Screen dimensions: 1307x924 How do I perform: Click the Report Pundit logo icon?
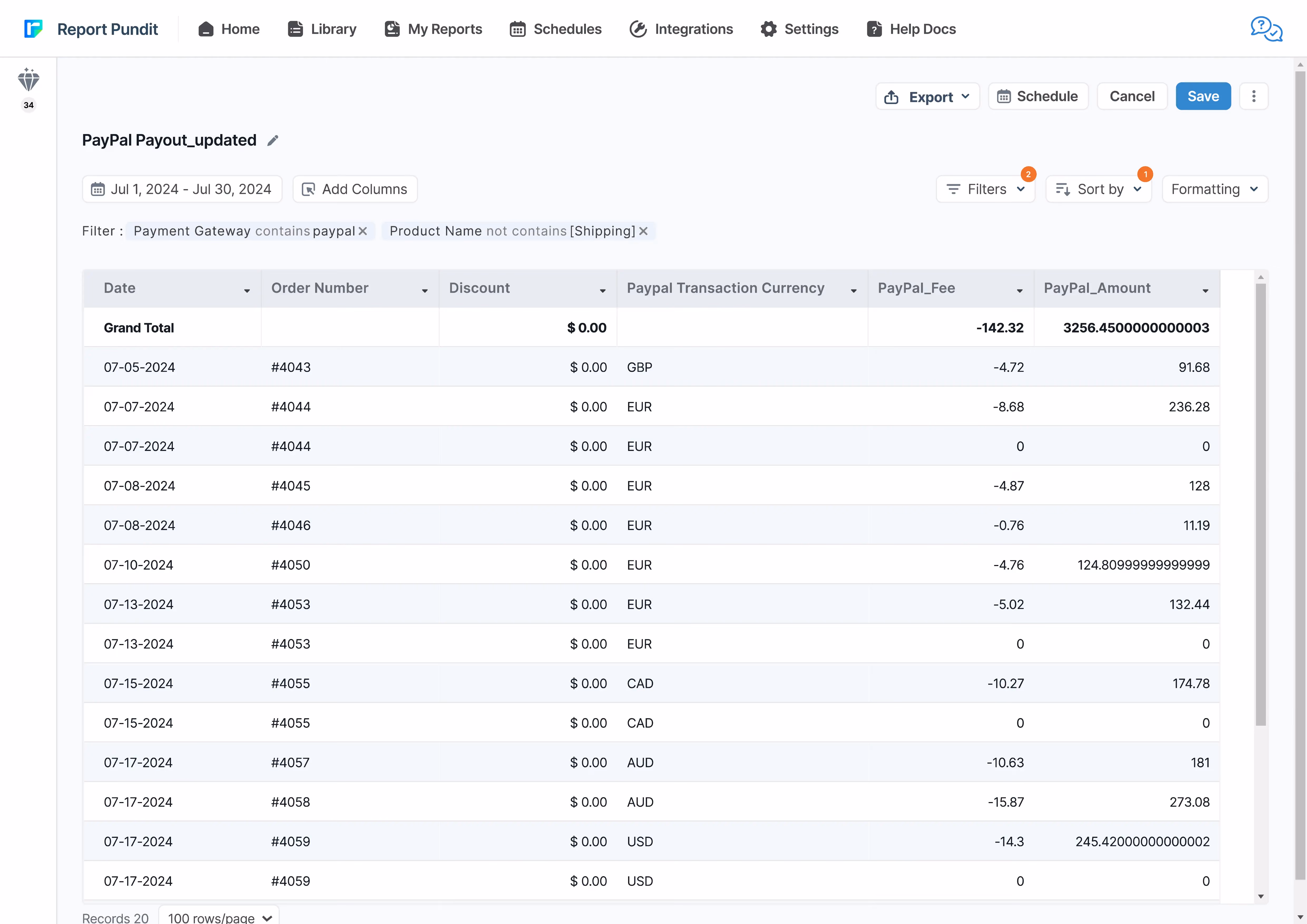click(33, 28)
